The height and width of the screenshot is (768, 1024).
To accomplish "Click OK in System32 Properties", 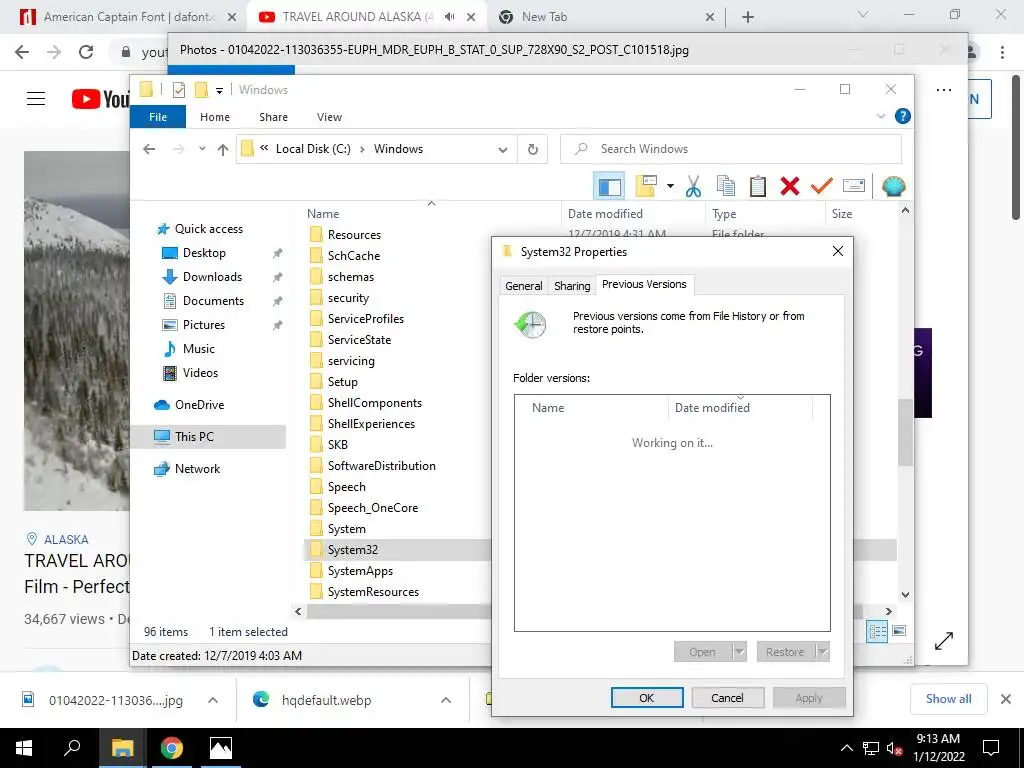I will (647, 698).
